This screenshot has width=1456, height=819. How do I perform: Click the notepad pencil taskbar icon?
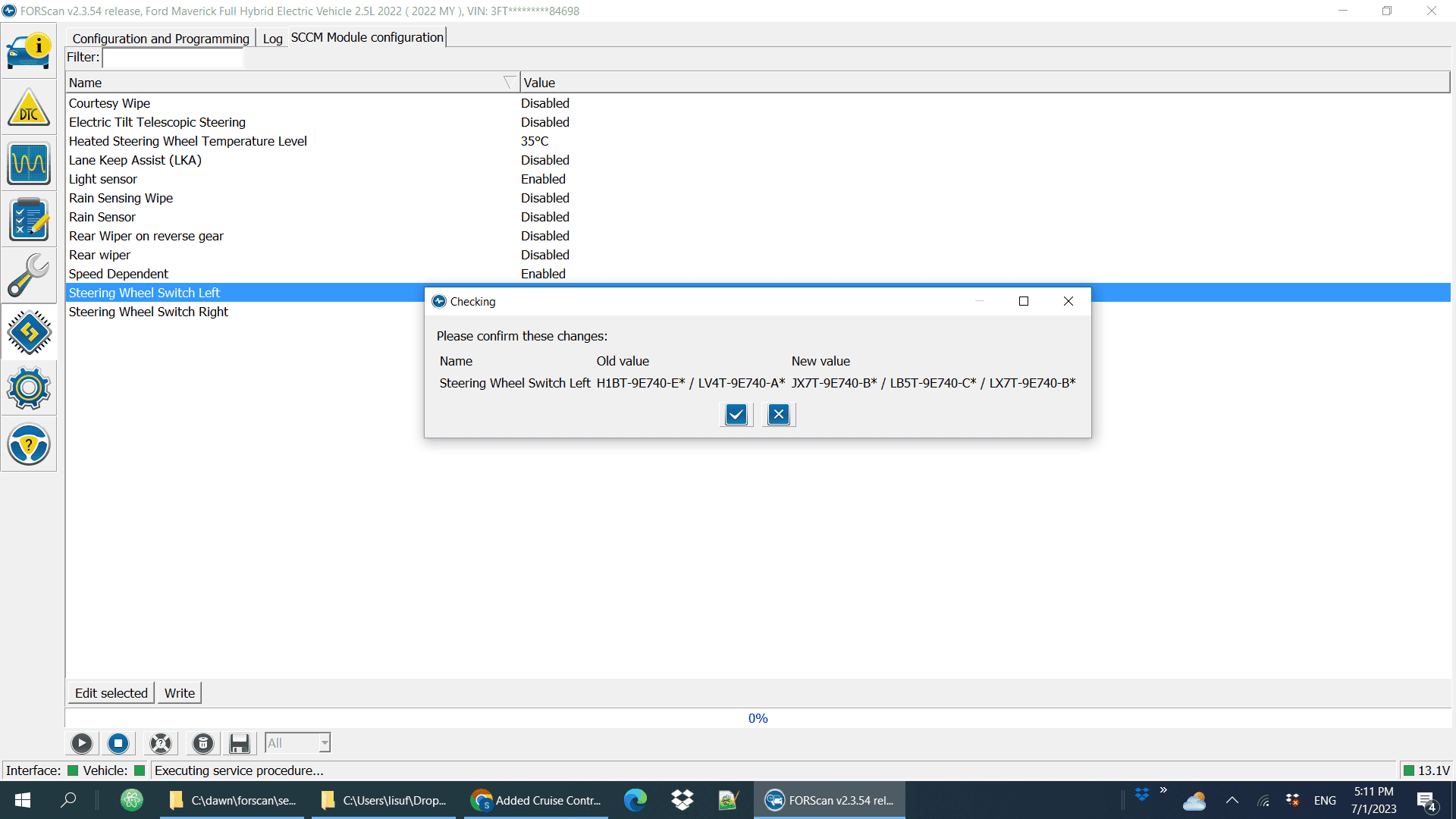tap(728, 800)
